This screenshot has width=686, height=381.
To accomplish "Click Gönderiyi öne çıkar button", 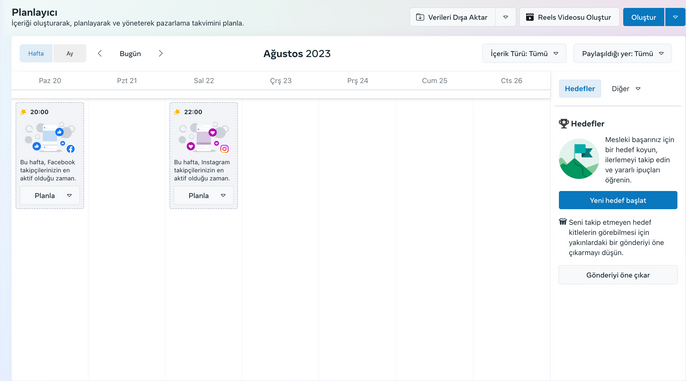I will tap(618, 275).
